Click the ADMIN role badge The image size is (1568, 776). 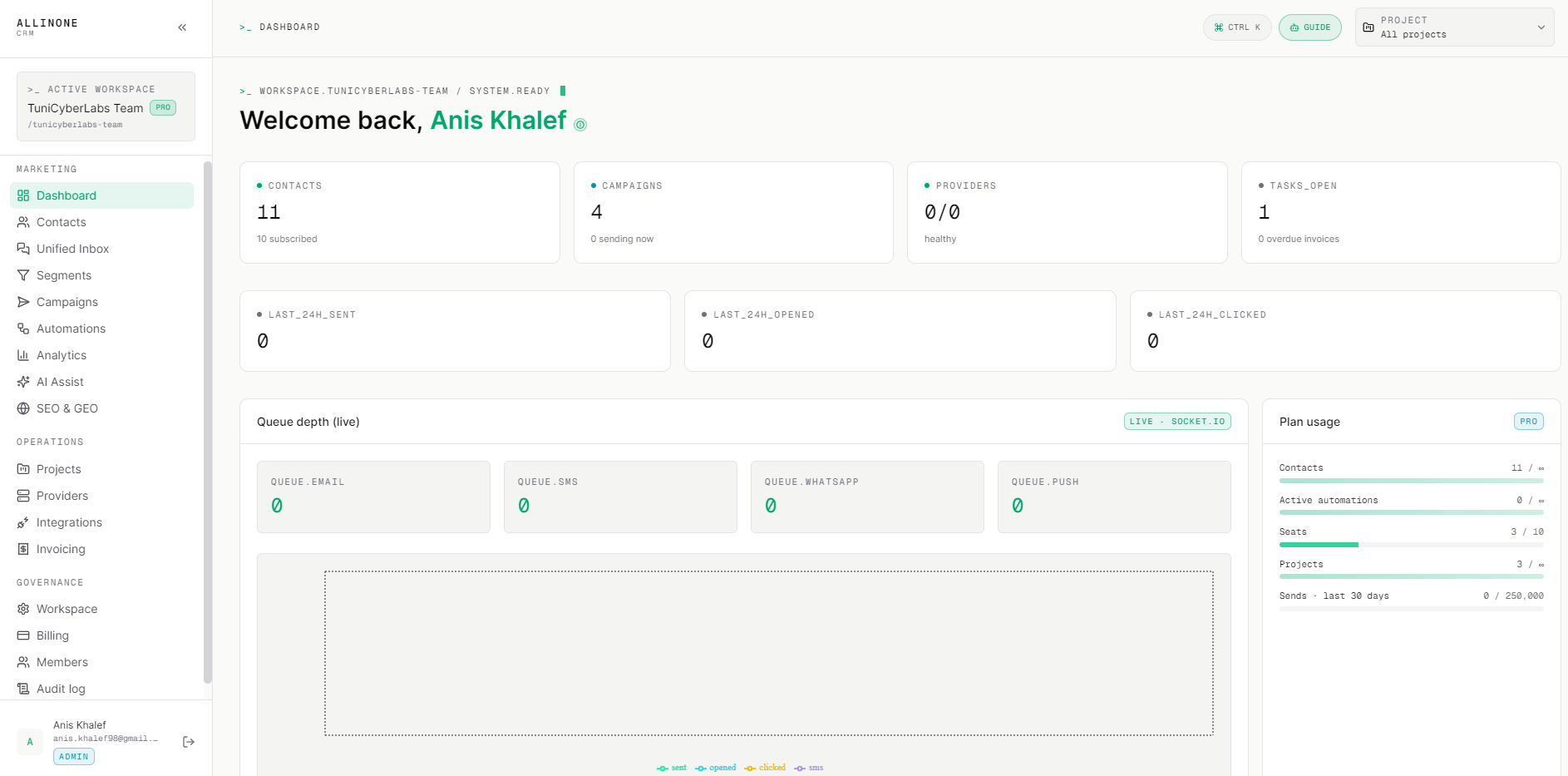[74, 757]
